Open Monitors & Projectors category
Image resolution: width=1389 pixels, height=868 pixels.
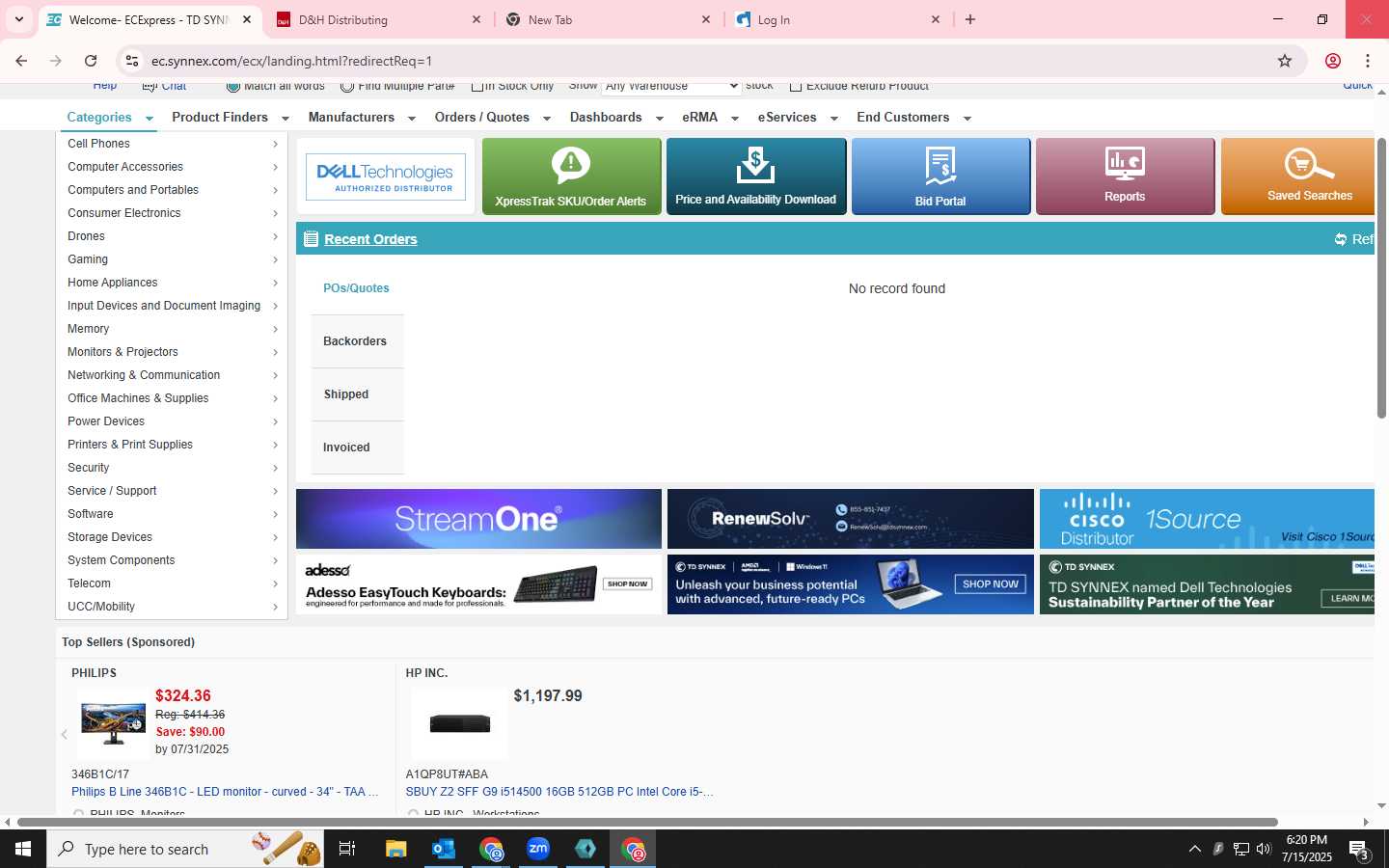click(172, 352)
